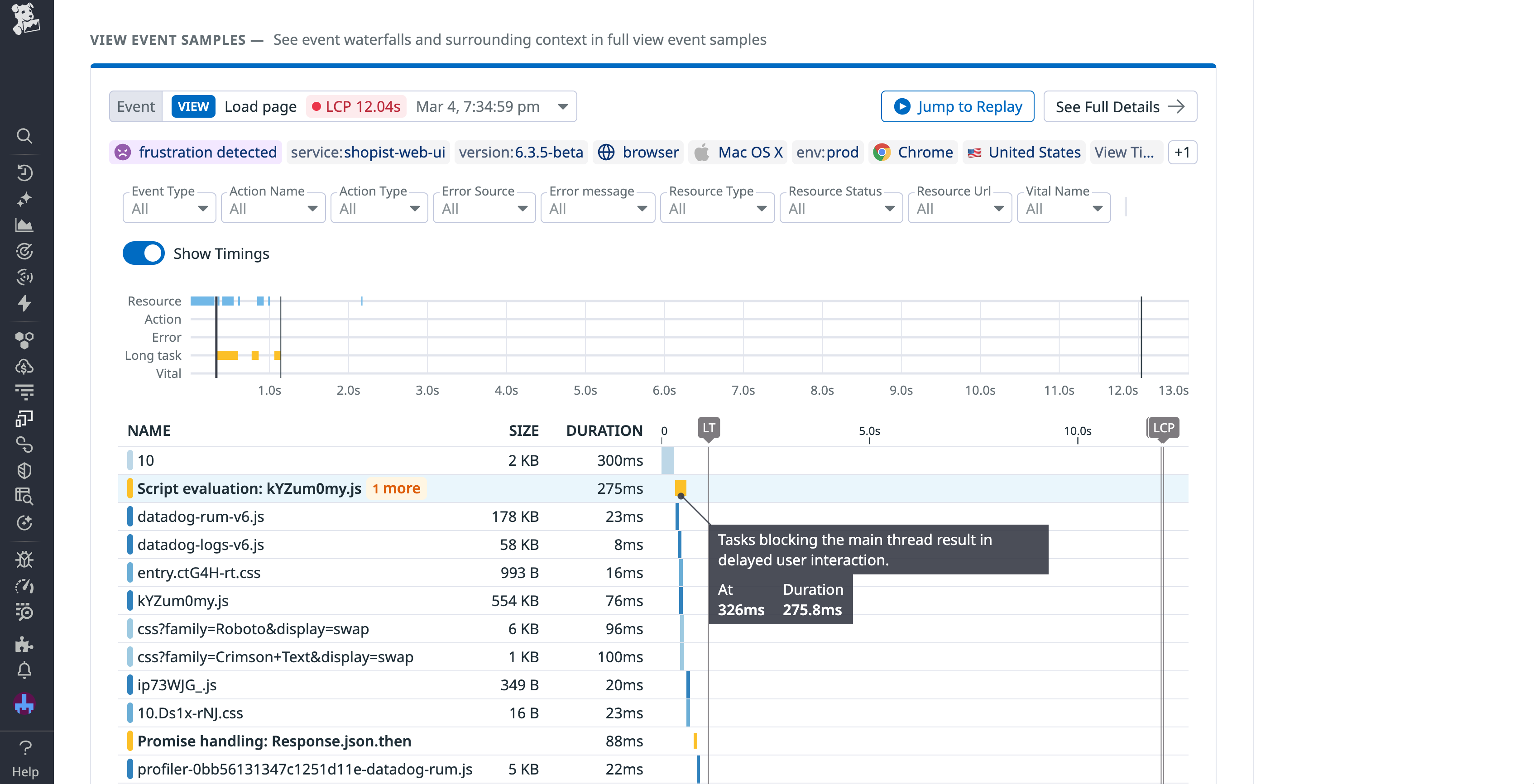
Task: Disable the Show Timings toggle
Action: [143, 253]
